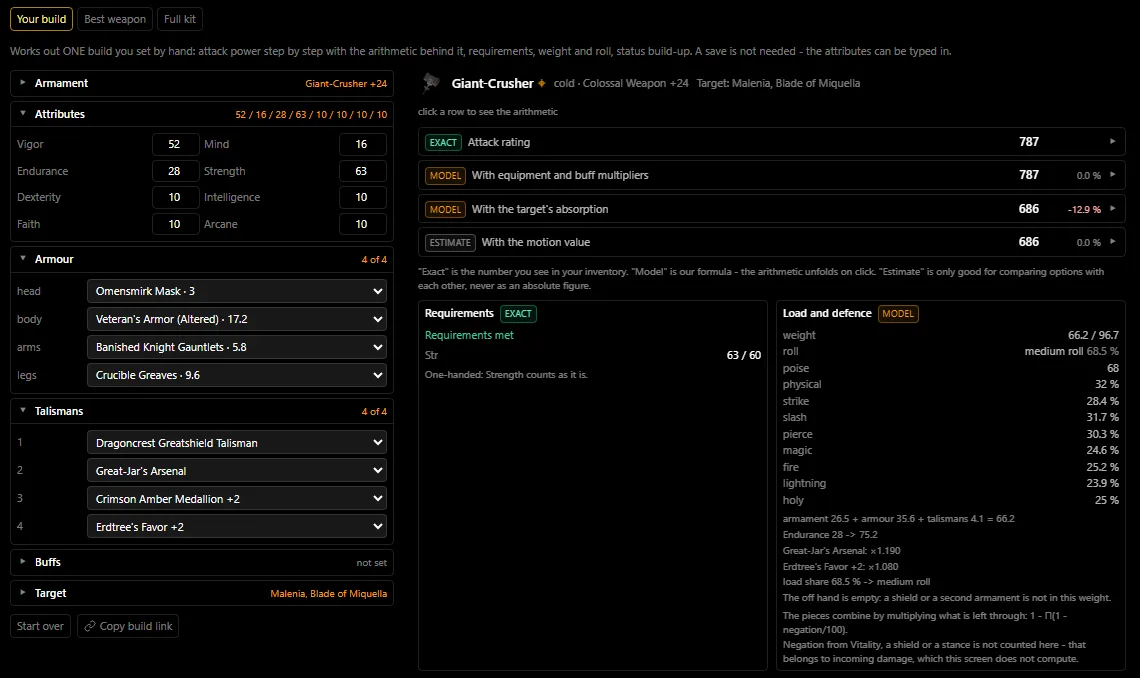The width and height of the screenshot is (1140, 678).
Task: Click the Dexterity input field
Action: (175, 197)
